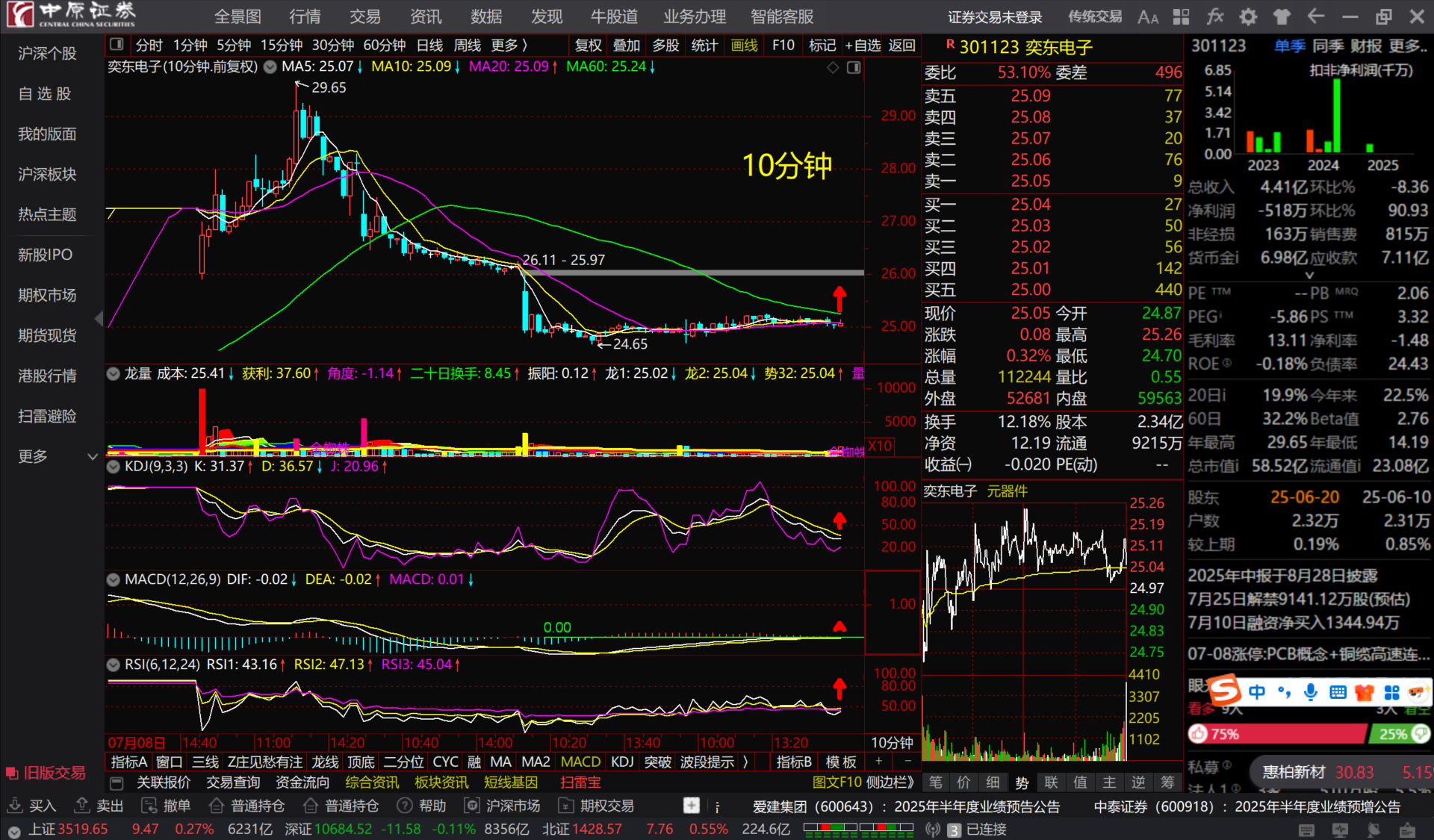Open 新股IPO in the left sidebar
This screenshot has height=840, width=1434.
[46, 255]
